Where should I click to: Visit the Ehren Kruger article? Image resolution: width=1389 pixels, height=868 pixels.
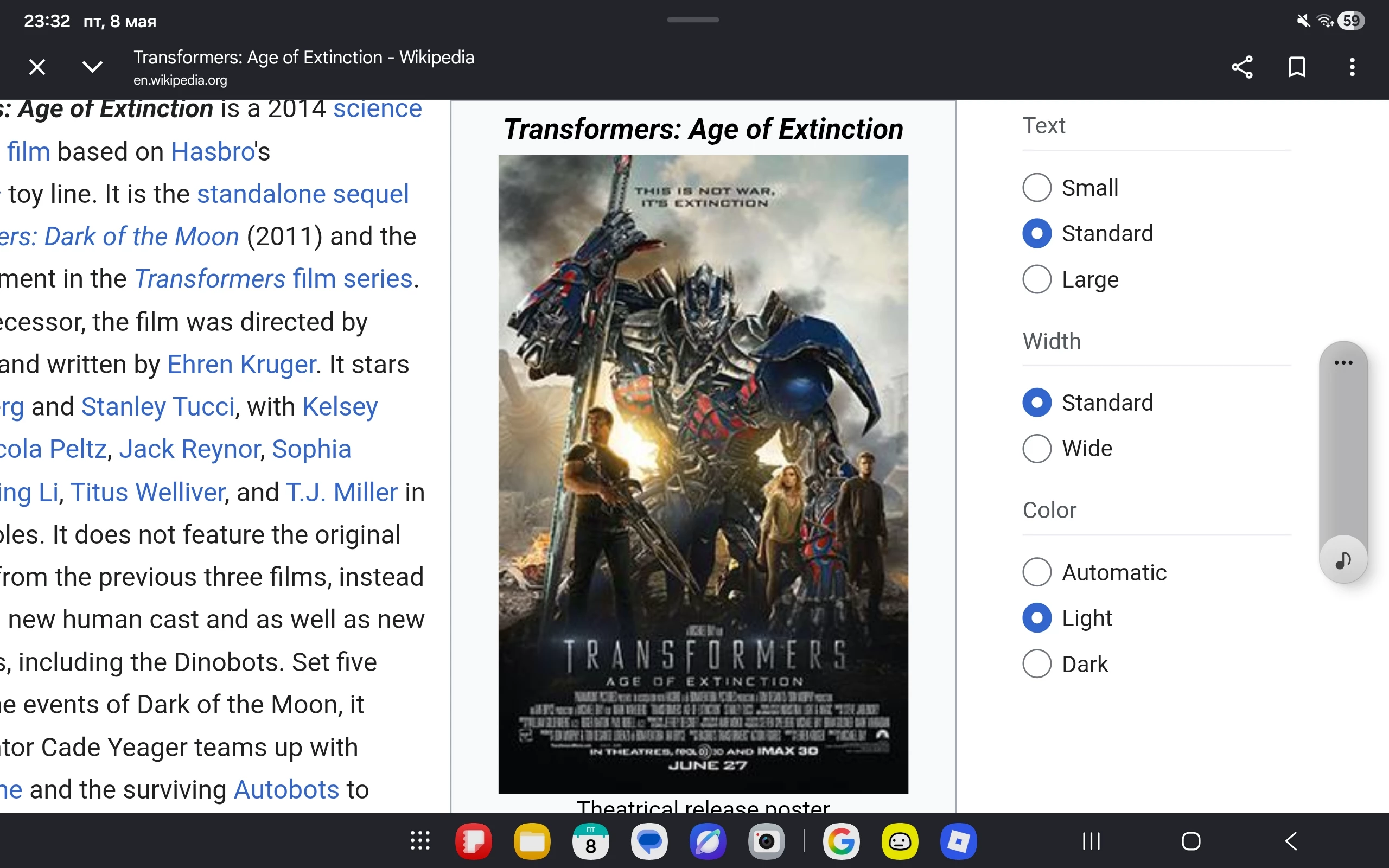[x=241, y=365]
